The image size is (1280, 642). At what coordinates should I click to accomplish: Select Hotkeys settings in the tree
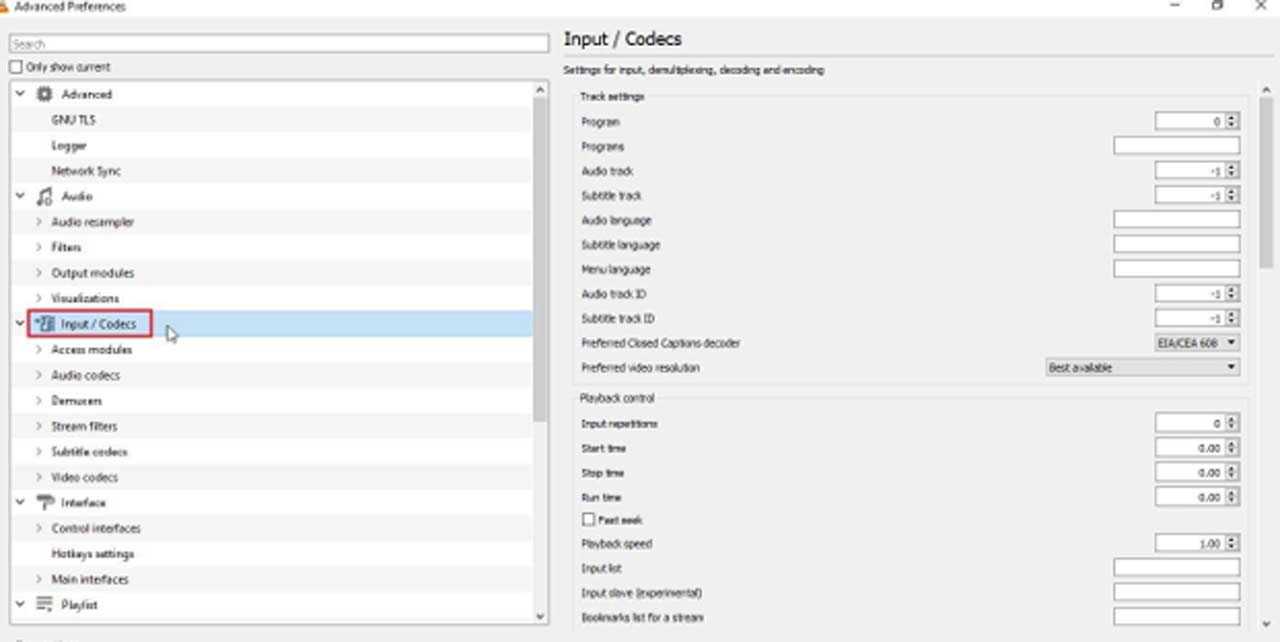point(92,554)
